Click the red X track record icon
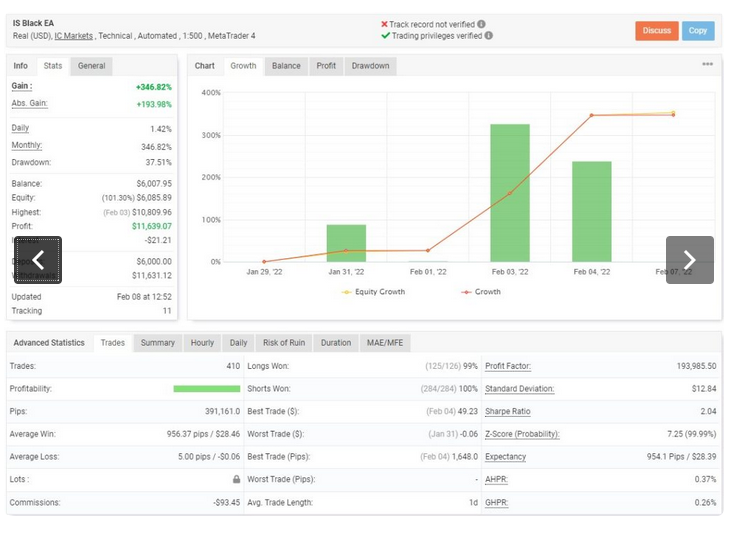The width and height of the screenshot is (743, 559). tap(384, 24)
